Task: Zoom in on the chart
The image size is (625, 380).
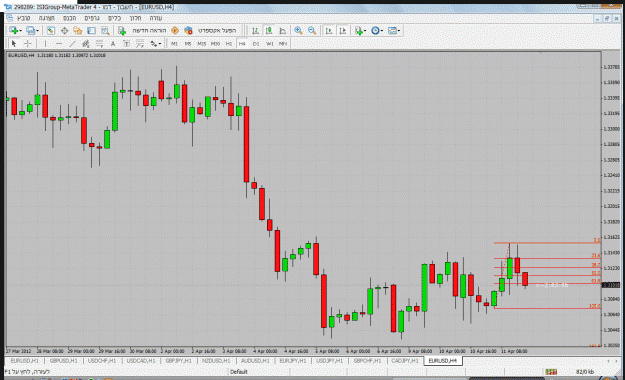Action: click(x=298, y=31)
